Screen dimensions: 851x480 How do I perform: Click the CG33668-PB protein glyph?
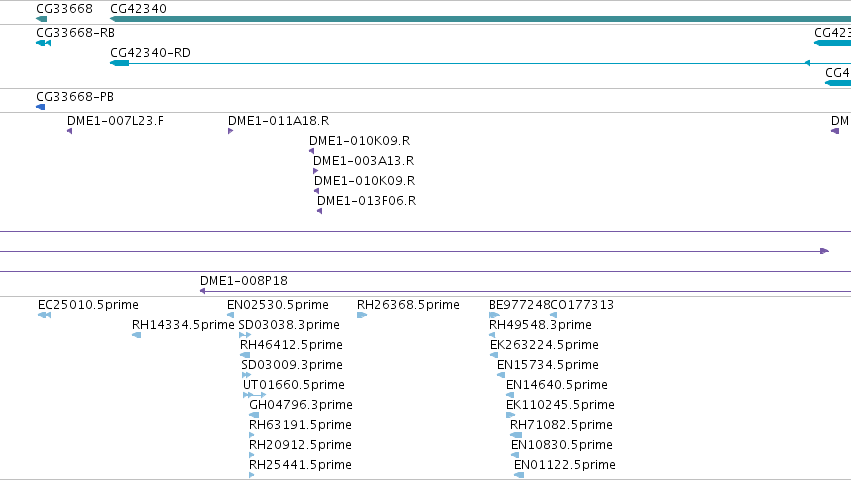point(41,107)
